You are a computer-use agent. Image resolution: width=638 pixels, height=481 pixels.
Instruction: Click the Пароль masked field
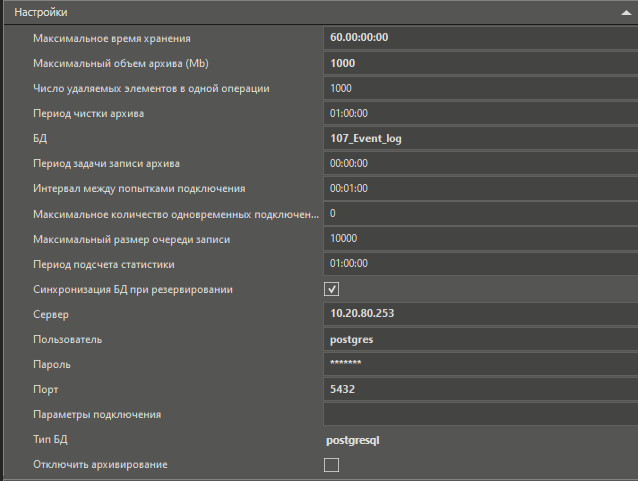coord(481,364)
